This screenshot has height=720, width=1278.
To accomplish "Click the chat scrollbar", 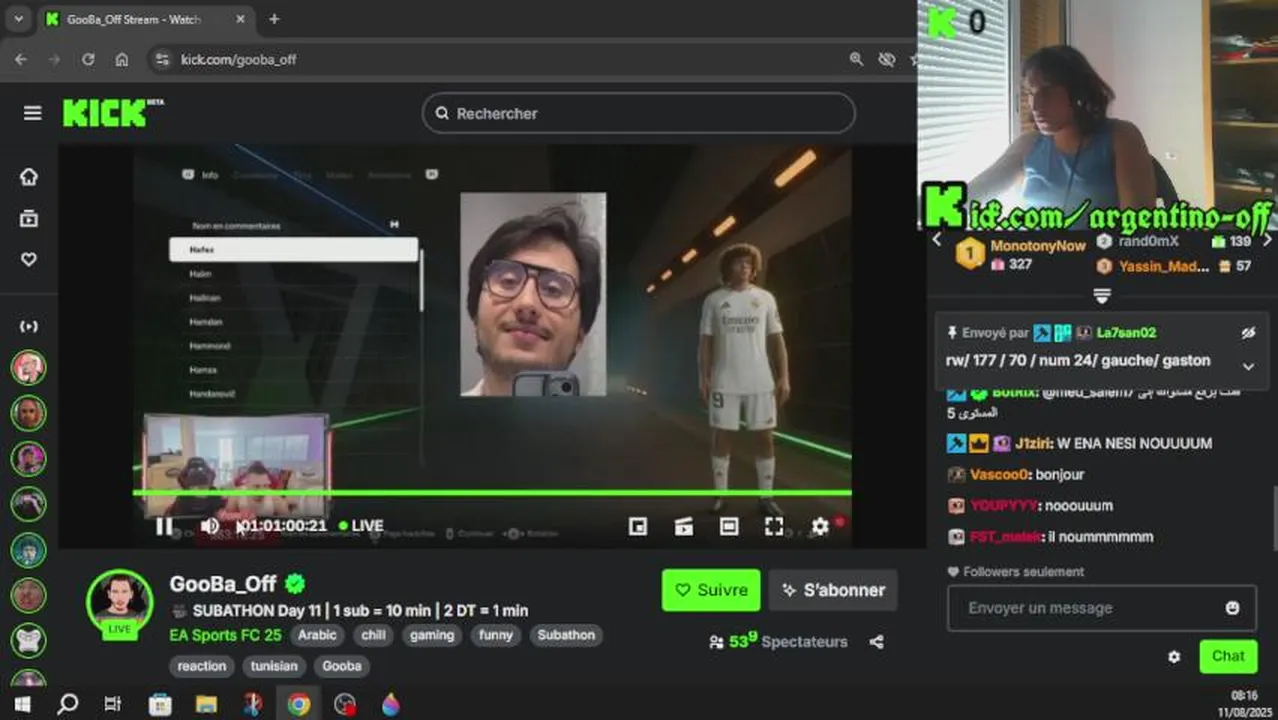I will [1273, 517].
